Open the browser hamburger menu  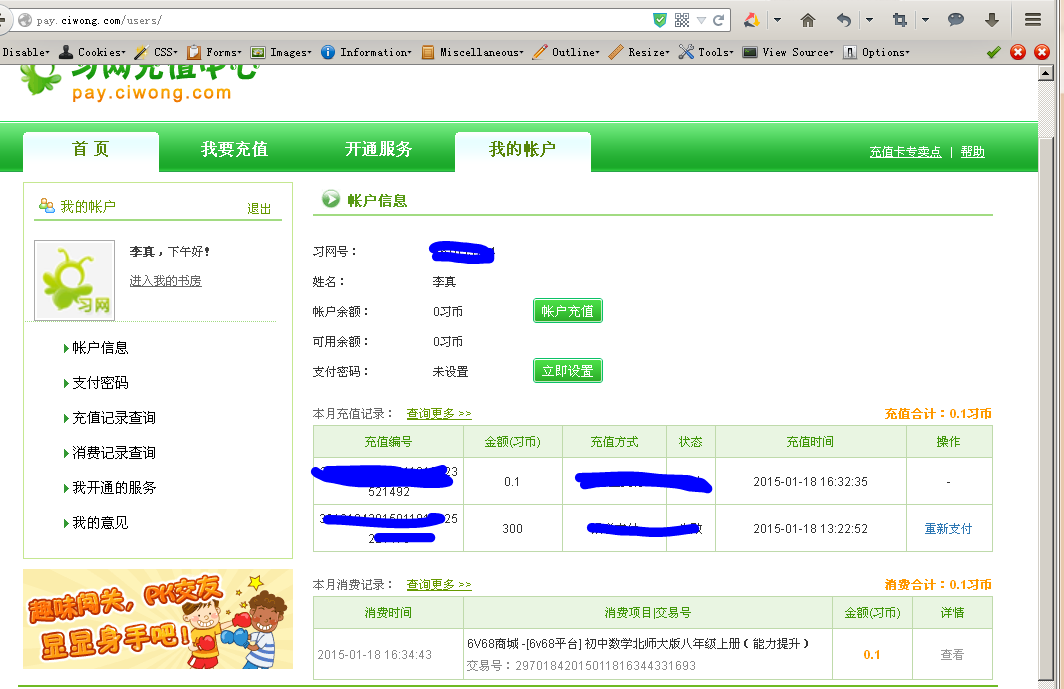(x=1033, y=20)
